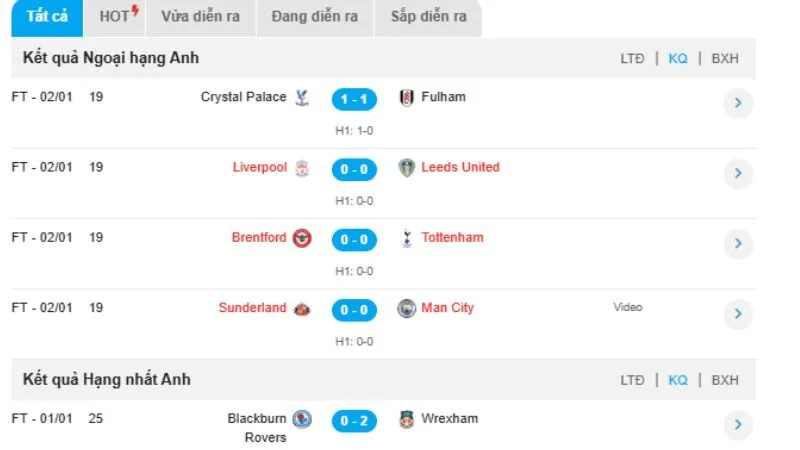Switch to the HOT tab
Image resolution: width=800 pixels, height=450 pixels.
[118, 17]
